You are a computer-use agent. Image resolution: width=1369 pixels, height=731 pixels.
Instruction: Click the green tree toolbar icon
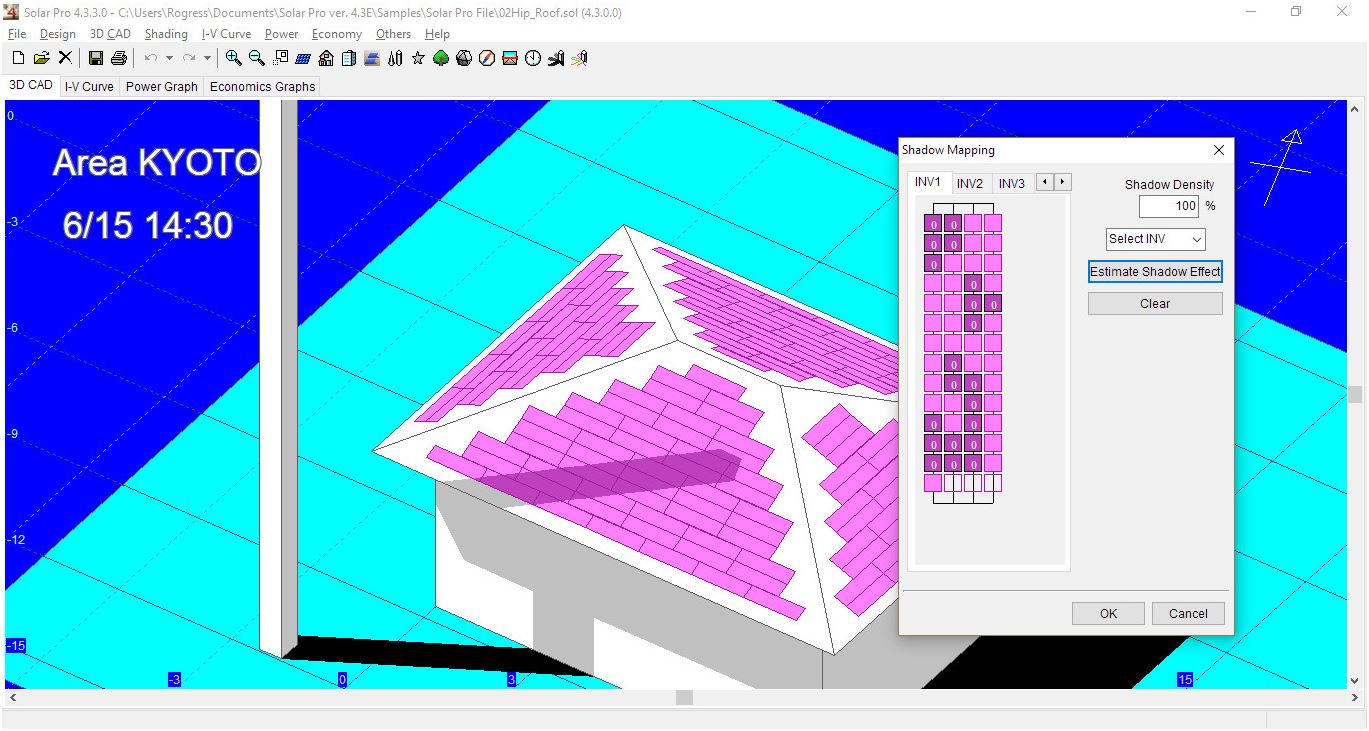tap(441, 58)
